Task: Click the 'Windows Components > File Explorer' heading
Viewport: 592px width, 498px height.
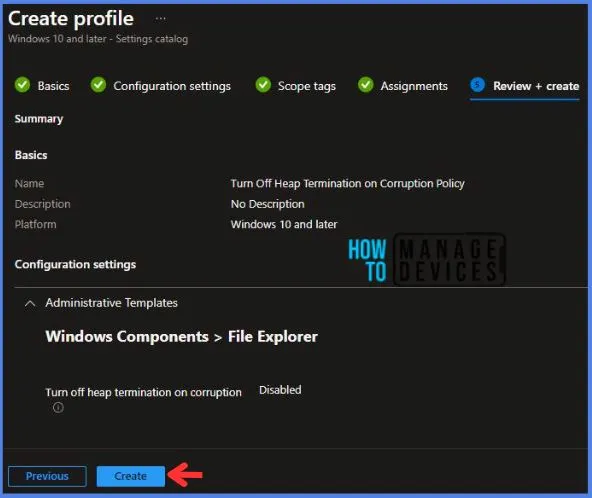Action: pos(182,336)
